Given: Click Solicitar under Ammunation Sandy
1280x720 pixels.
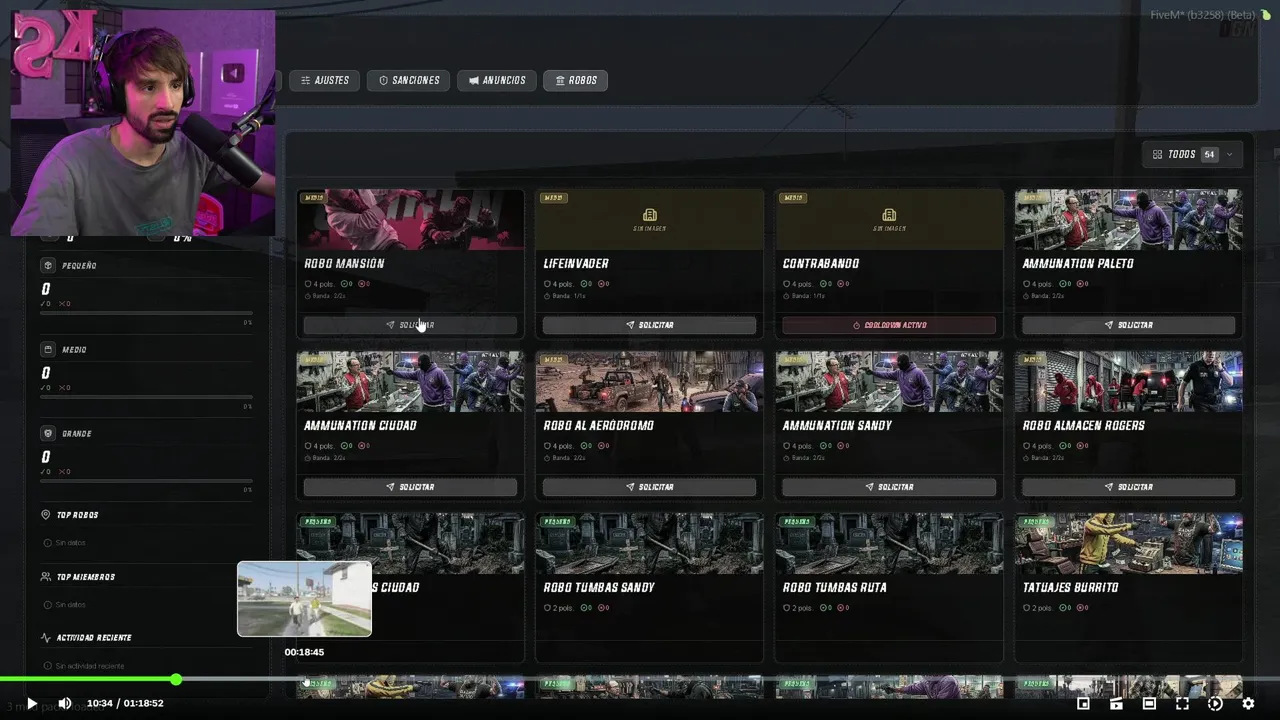Looking at the screenshot, I should coord(889,487).
